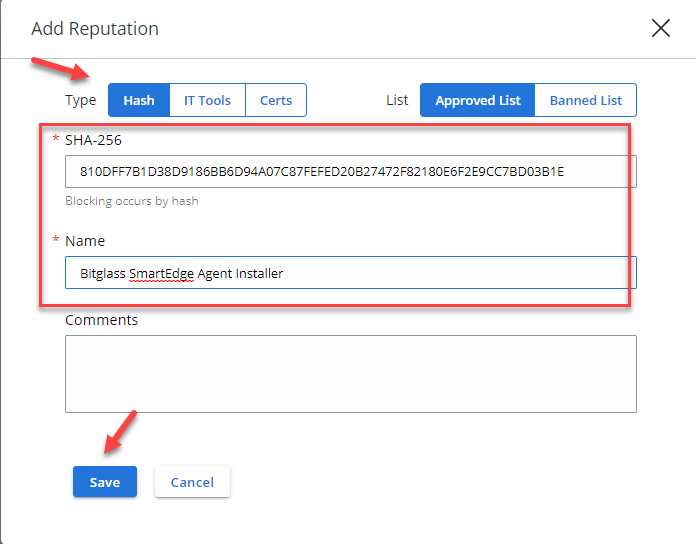This screenshot has height=544, width=696.
Task: Choose the Certs type option
Action: (x=276, y=100)
